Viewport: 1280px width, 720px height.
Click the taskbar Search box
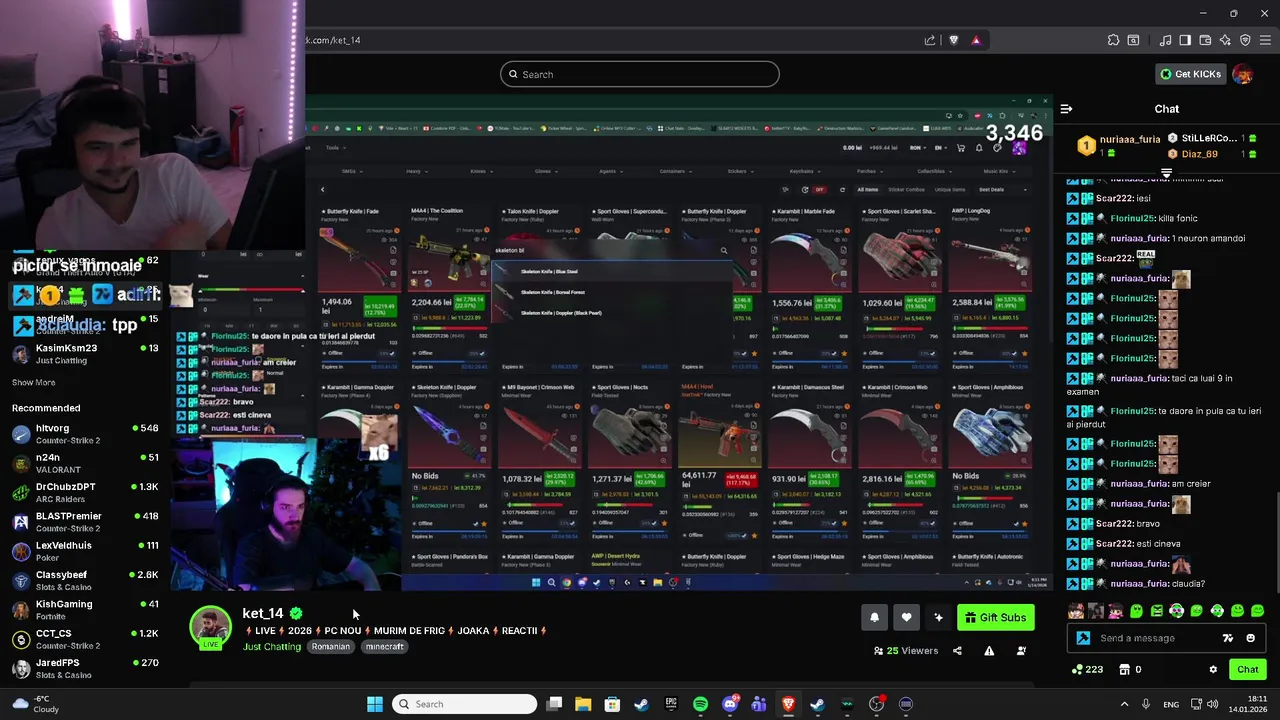pos(464,704)
